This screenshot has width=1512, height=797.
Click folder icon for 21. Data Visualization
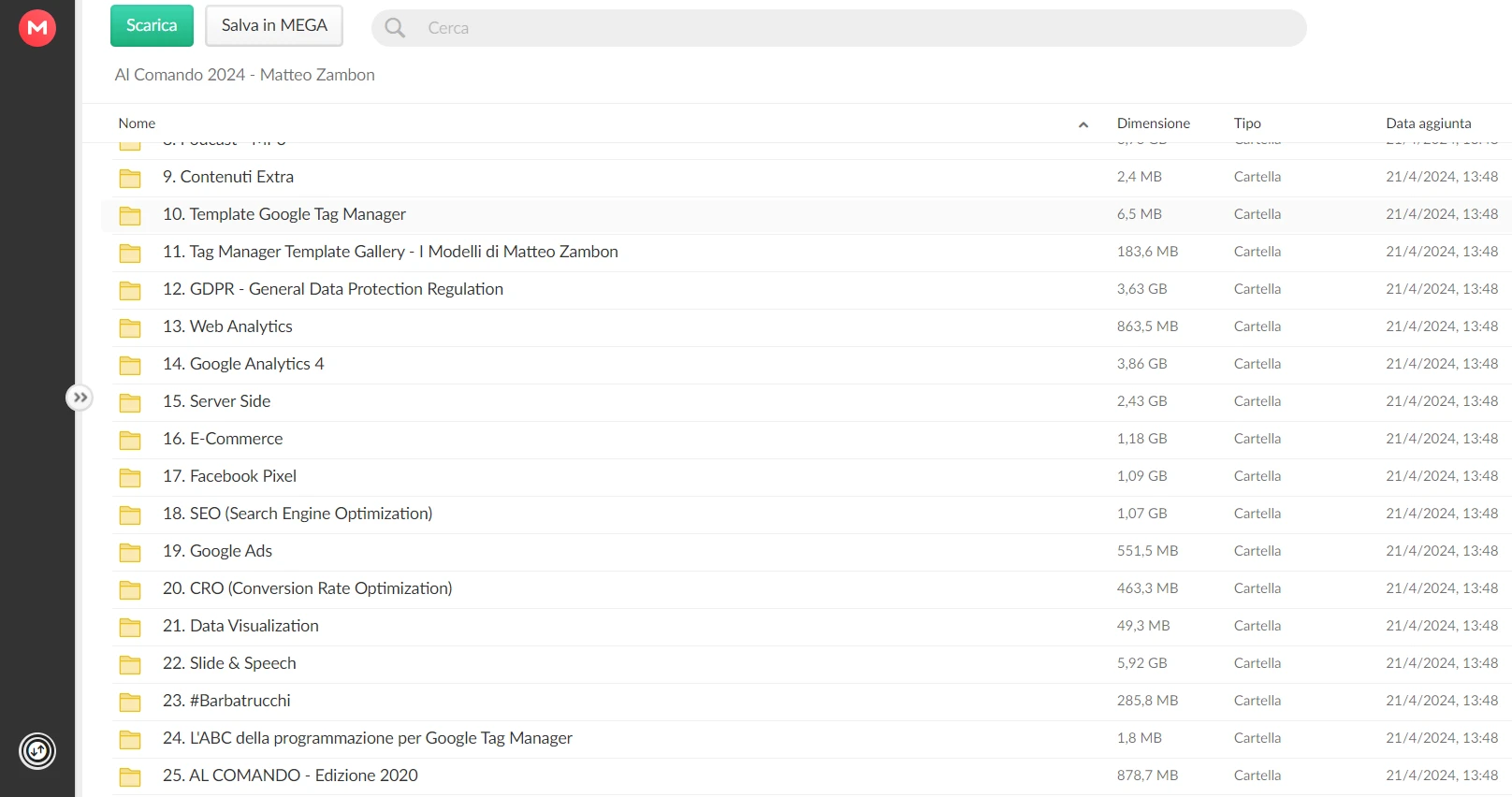click(x=130, y=627)
